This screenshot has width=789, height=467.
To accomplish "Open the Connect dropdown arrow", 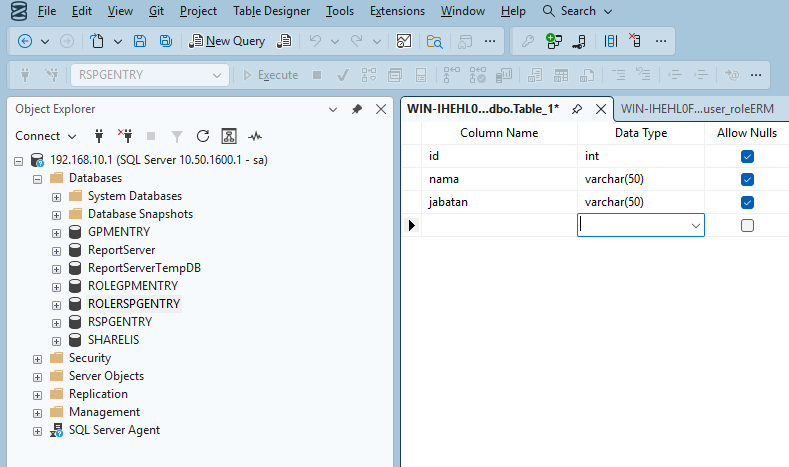I will tap(72, 137).
